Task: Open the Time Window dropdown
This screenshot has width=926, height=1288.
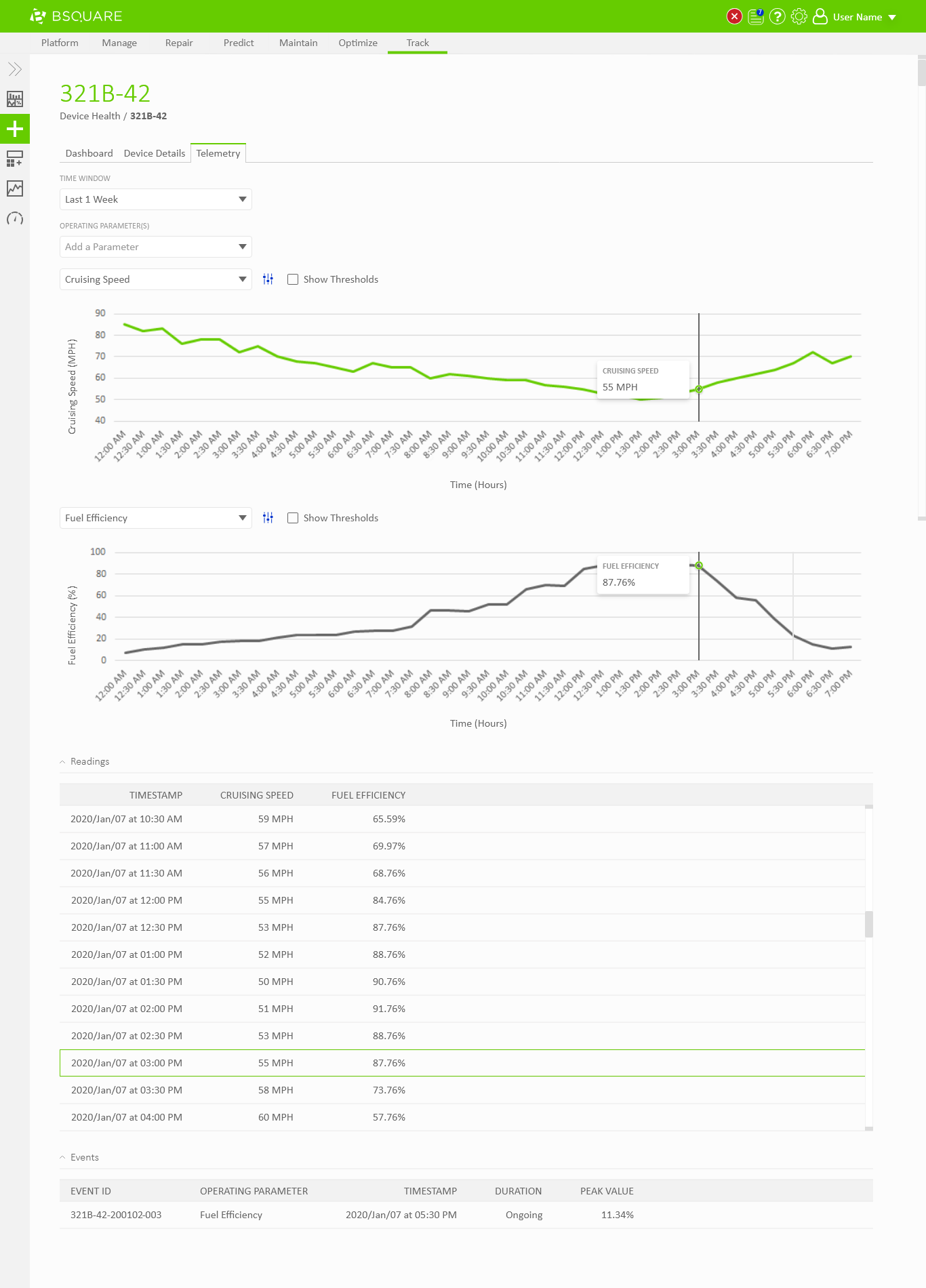Action: (155, 199)
